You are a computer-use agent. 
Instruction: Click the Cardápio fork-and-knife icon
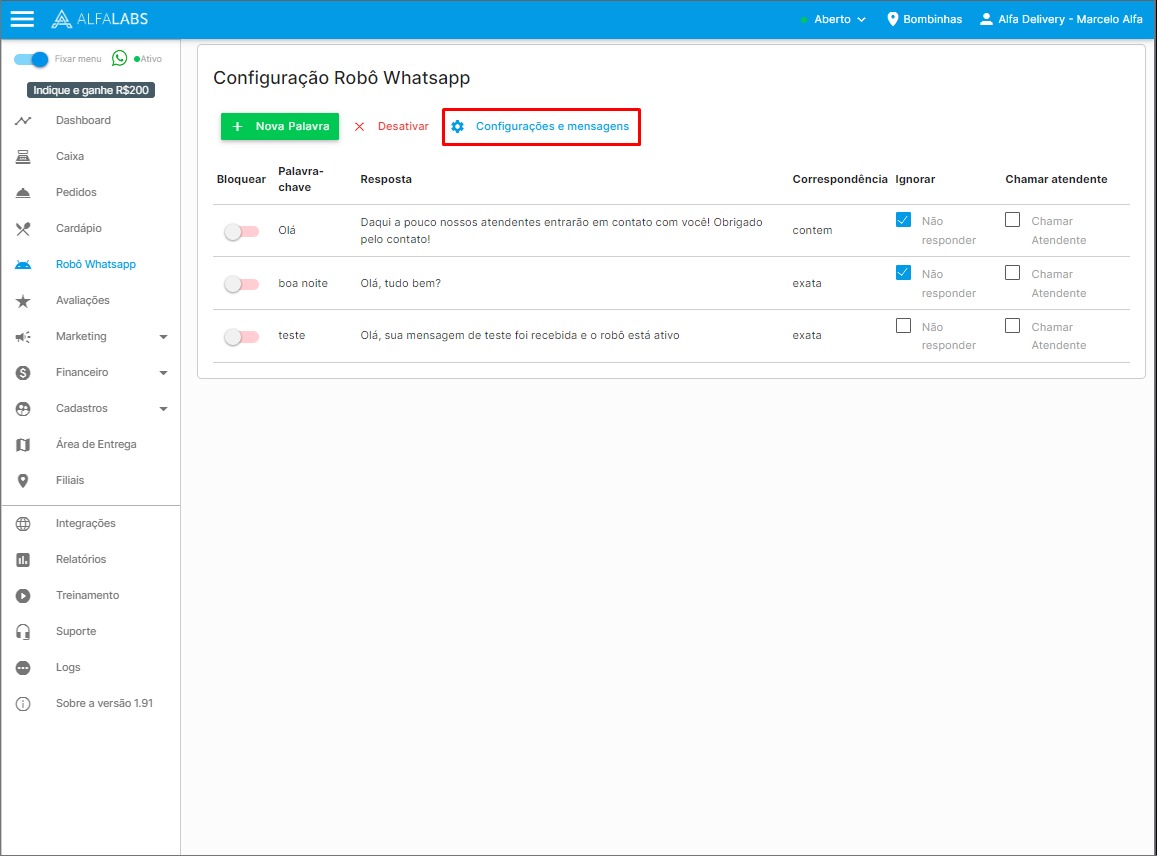click(23, 229)
